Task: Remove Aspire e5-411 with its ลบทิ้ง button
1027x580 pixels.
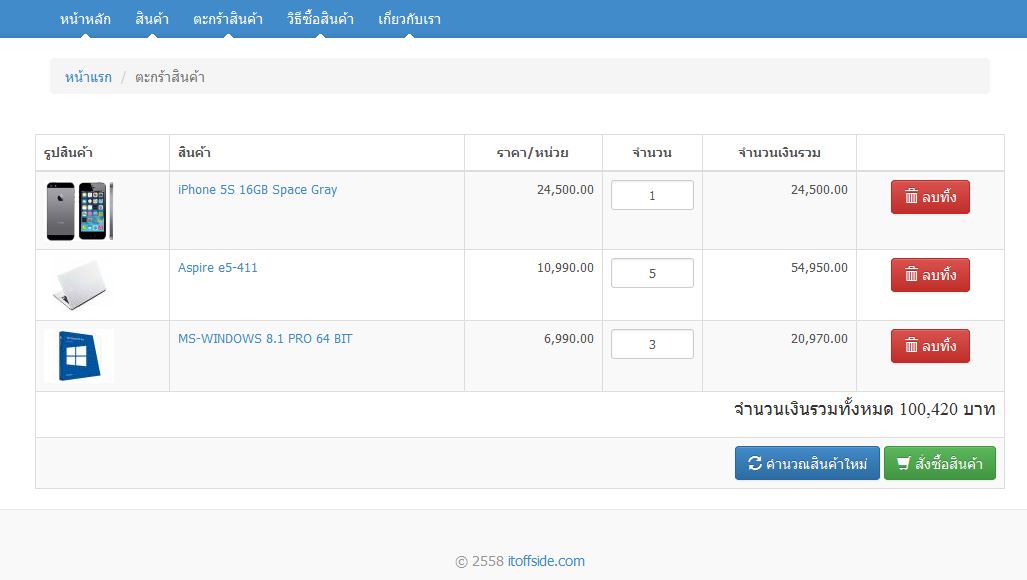Action: [930, 275]
